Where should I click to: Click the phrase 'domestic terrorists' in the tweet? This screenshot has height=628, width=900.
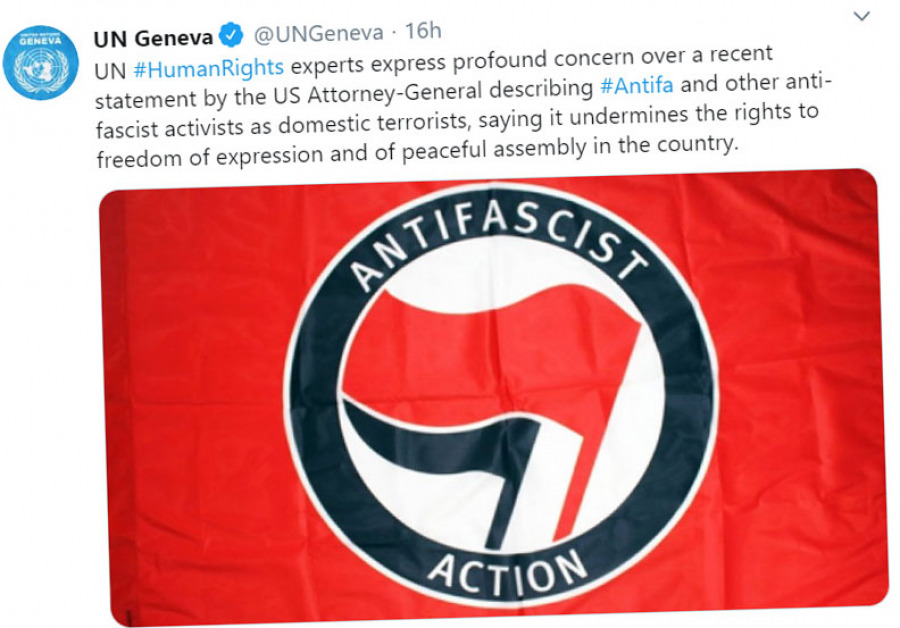[375, 123]
